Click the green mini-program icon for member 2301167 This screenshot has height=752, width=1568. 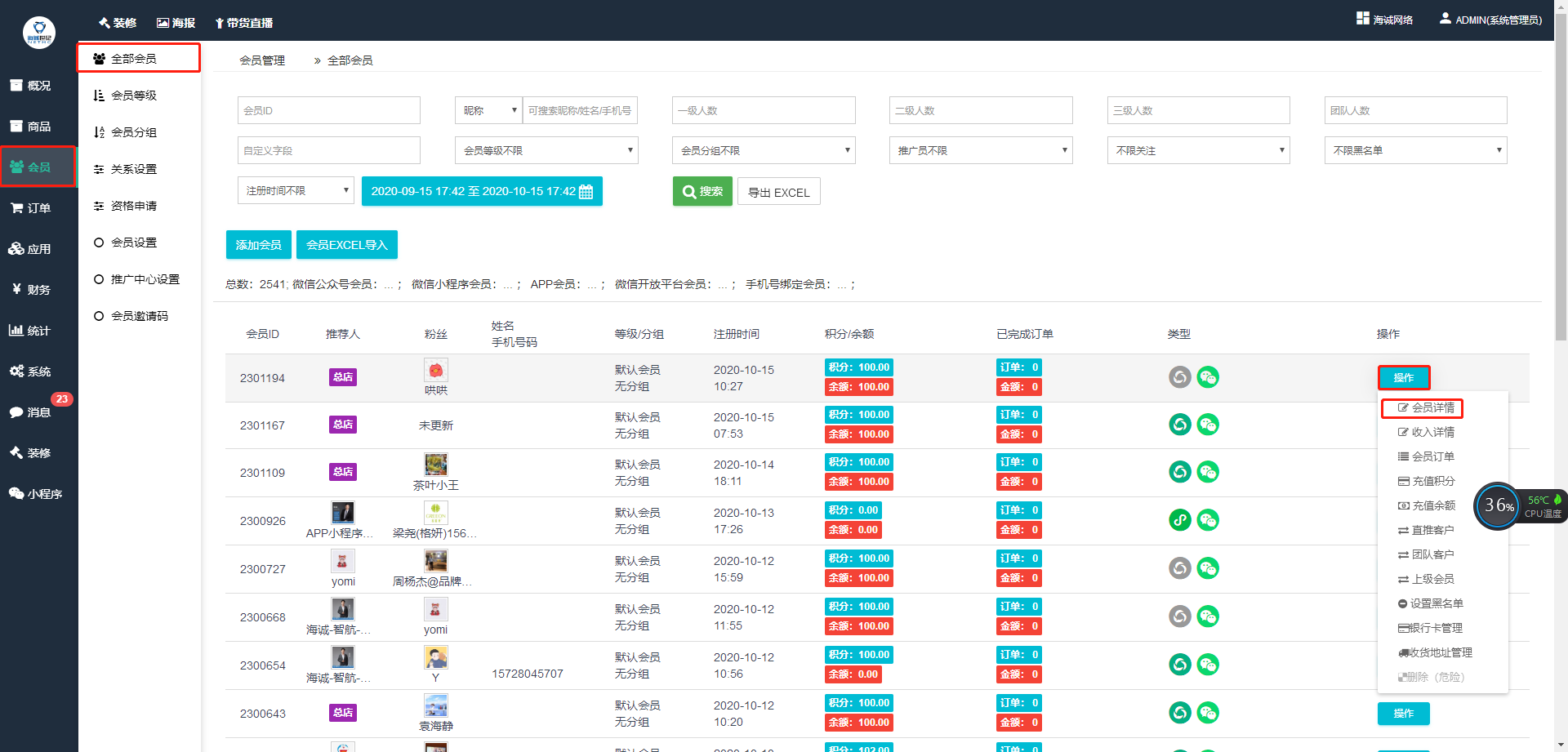tap(1180, 425)
